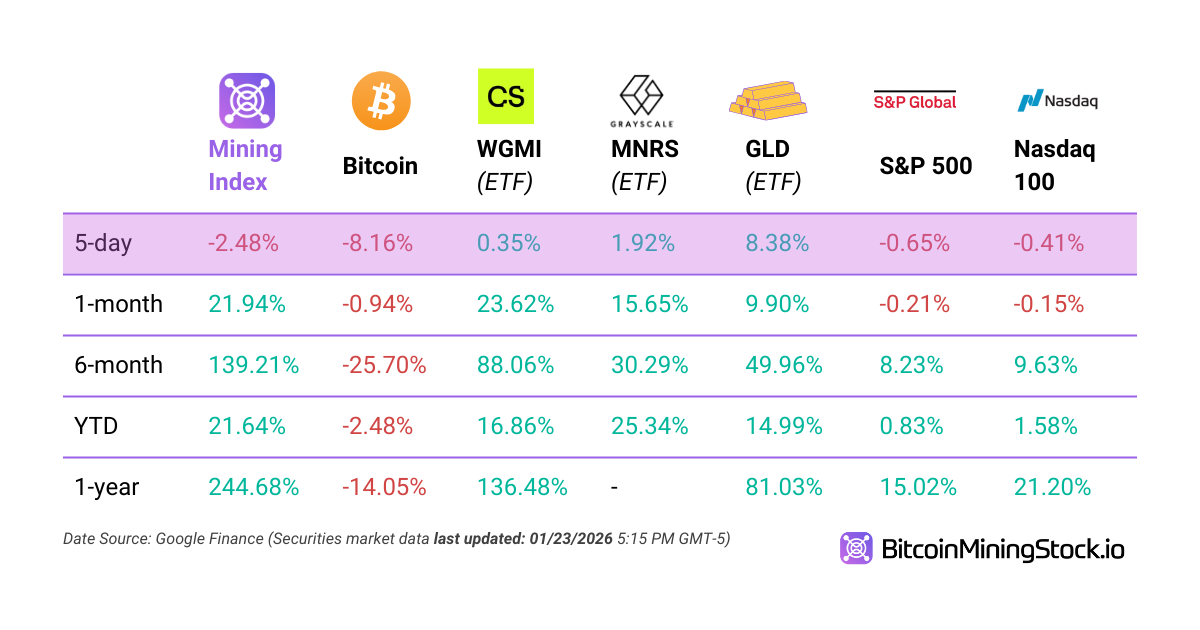1200x630 pixels.
Task: Click the BitcoinMiningStock.io text link
Action: (1002, 549)
